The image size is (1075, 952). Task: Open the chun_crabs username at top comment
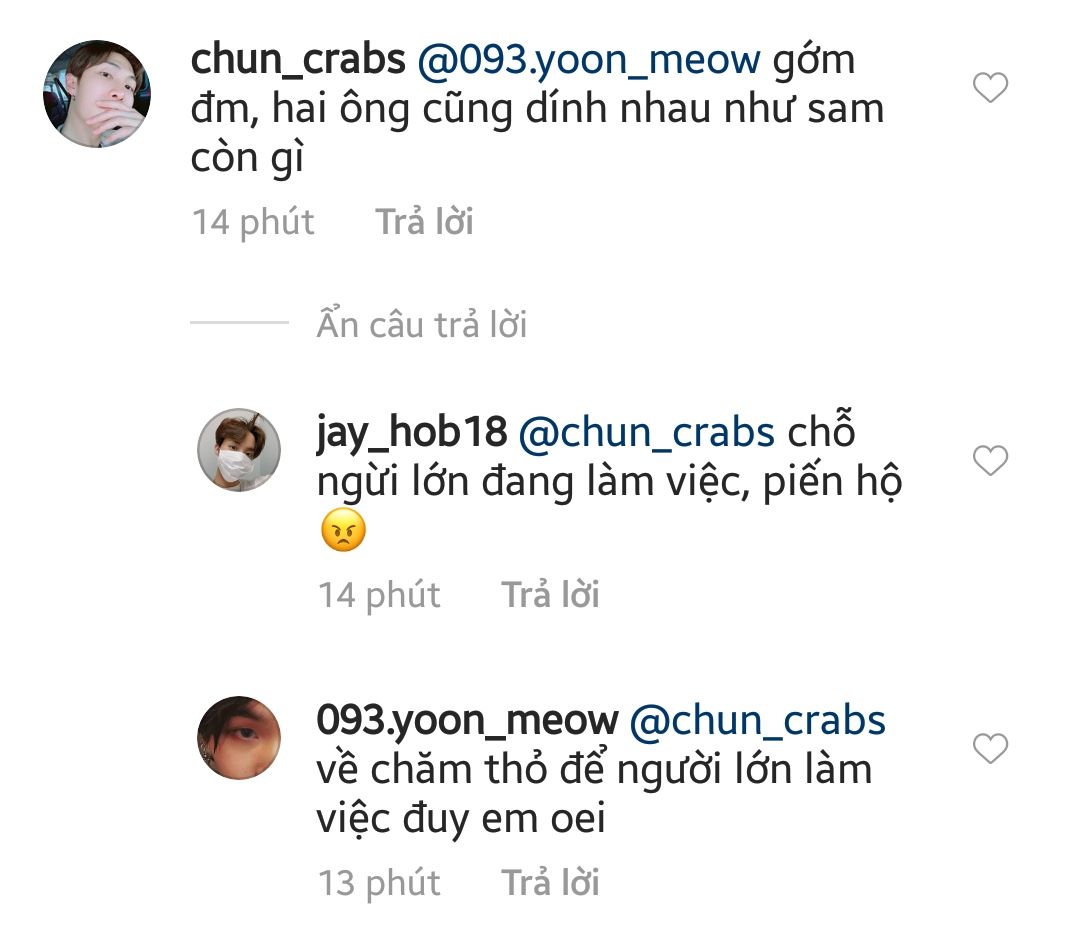(x=297, y=60)
